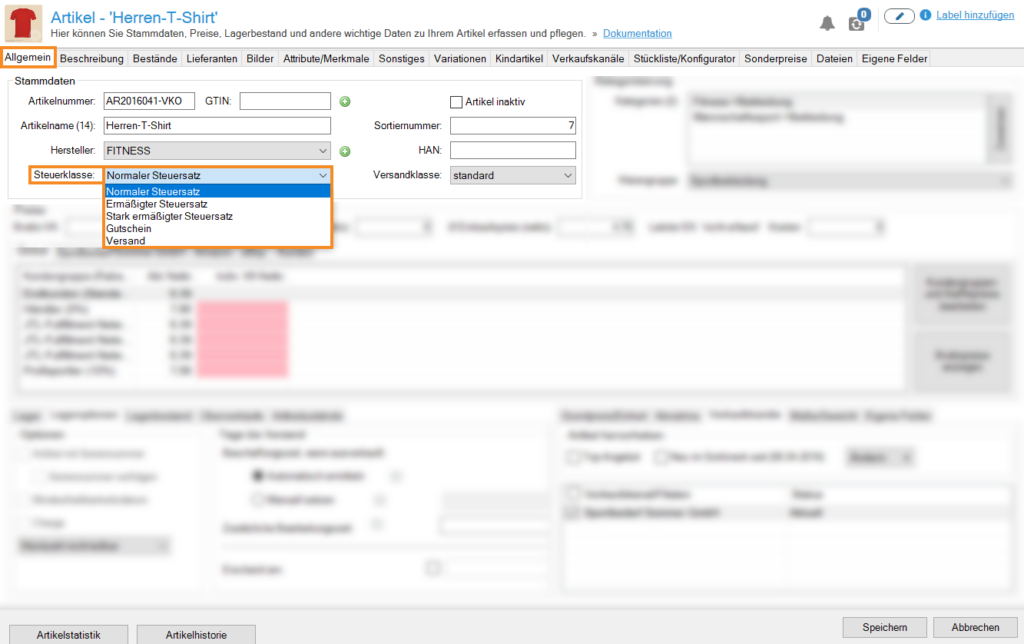Click the blue info icon beside Label hinzufügen
This screenshot has height=644, width=1024.
(925, 16)
